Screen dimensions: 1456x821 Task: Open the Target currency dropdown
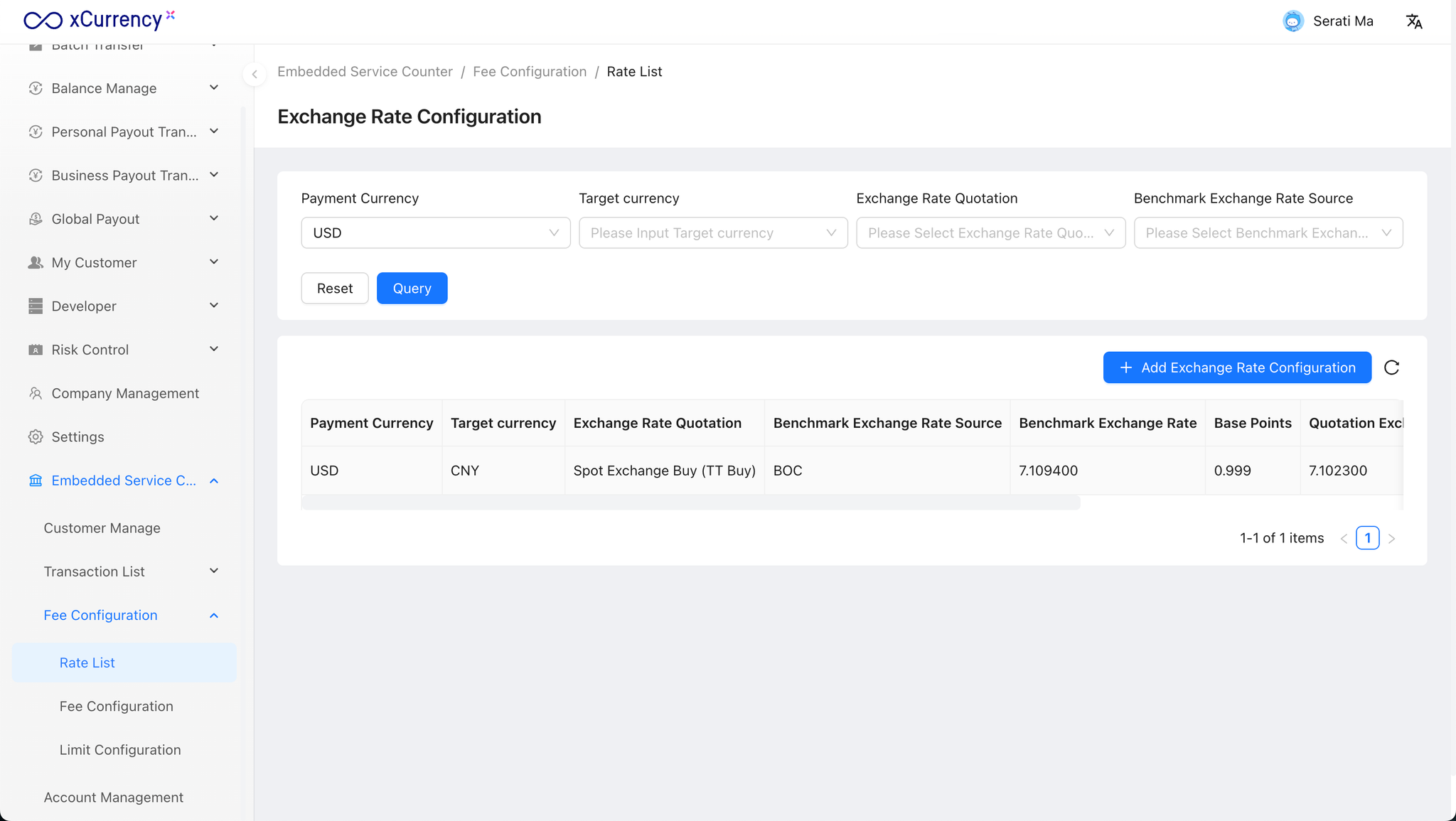(x=712, y=232)
